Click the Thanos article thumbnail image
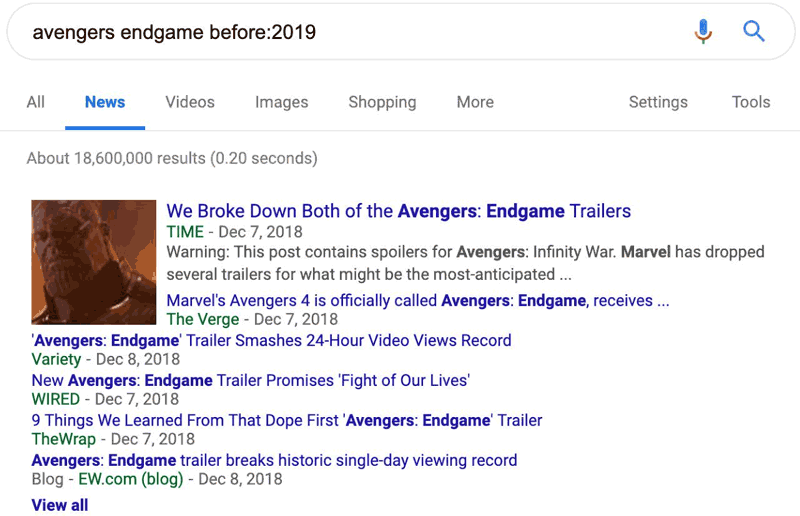The height and width of the screenshot is (516, 800). coord(94,262)
